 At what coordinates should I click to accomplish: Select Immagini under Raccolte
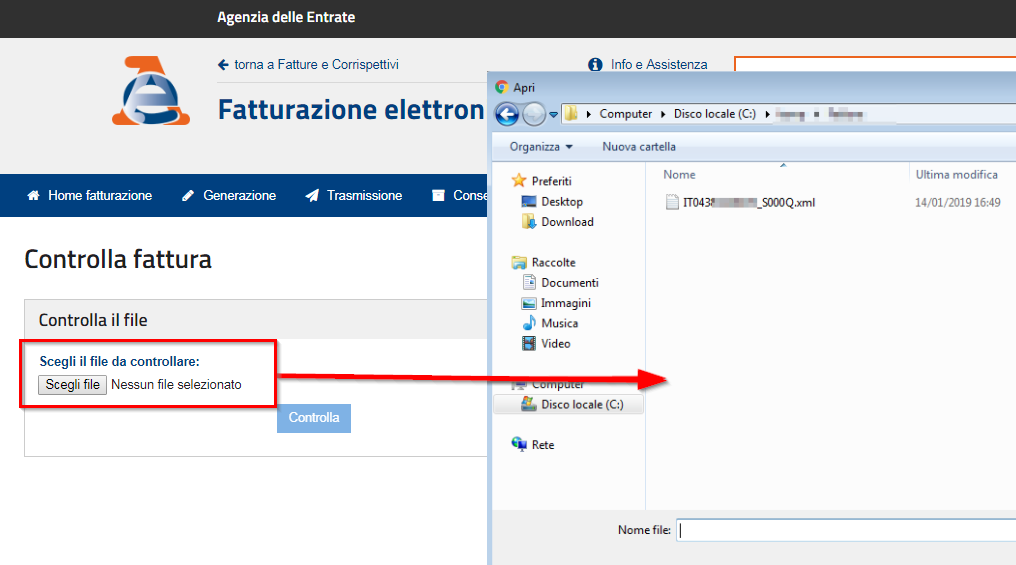tap(566, 303)
